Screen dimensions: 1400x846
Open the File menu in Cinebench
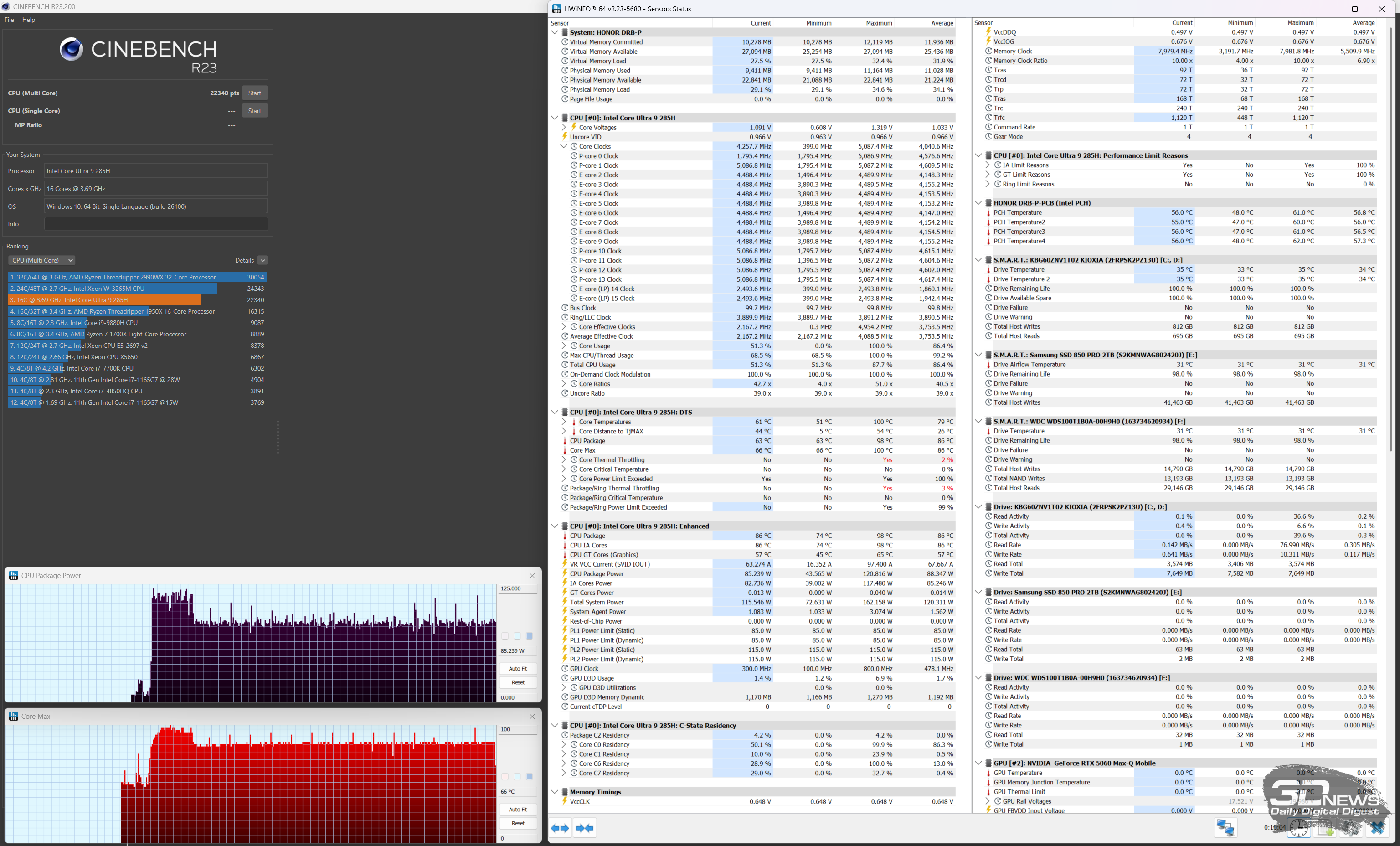pos(9,20)
